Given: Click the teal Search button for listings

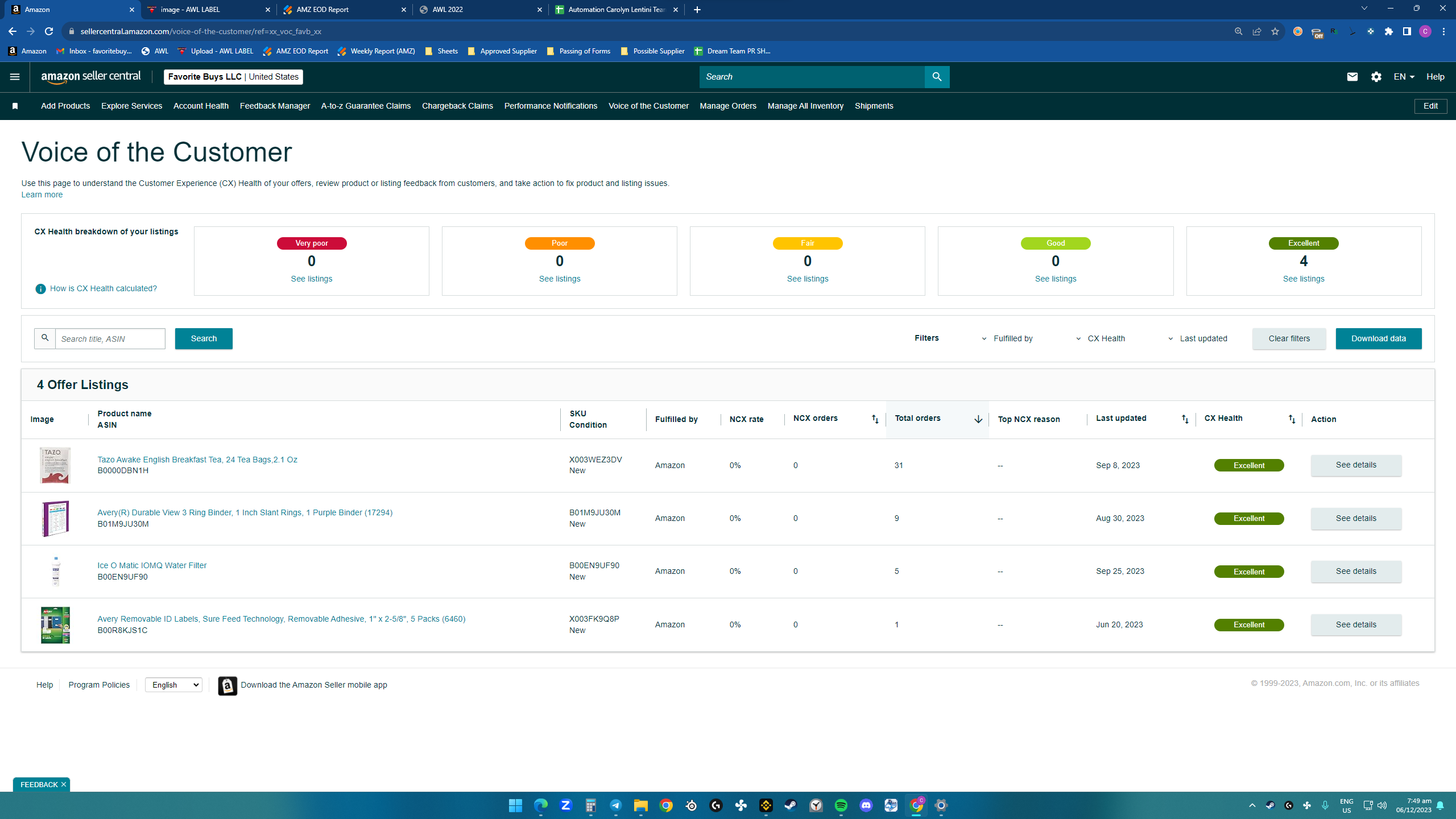Looking at the screenshot, I should coord(204,338).
